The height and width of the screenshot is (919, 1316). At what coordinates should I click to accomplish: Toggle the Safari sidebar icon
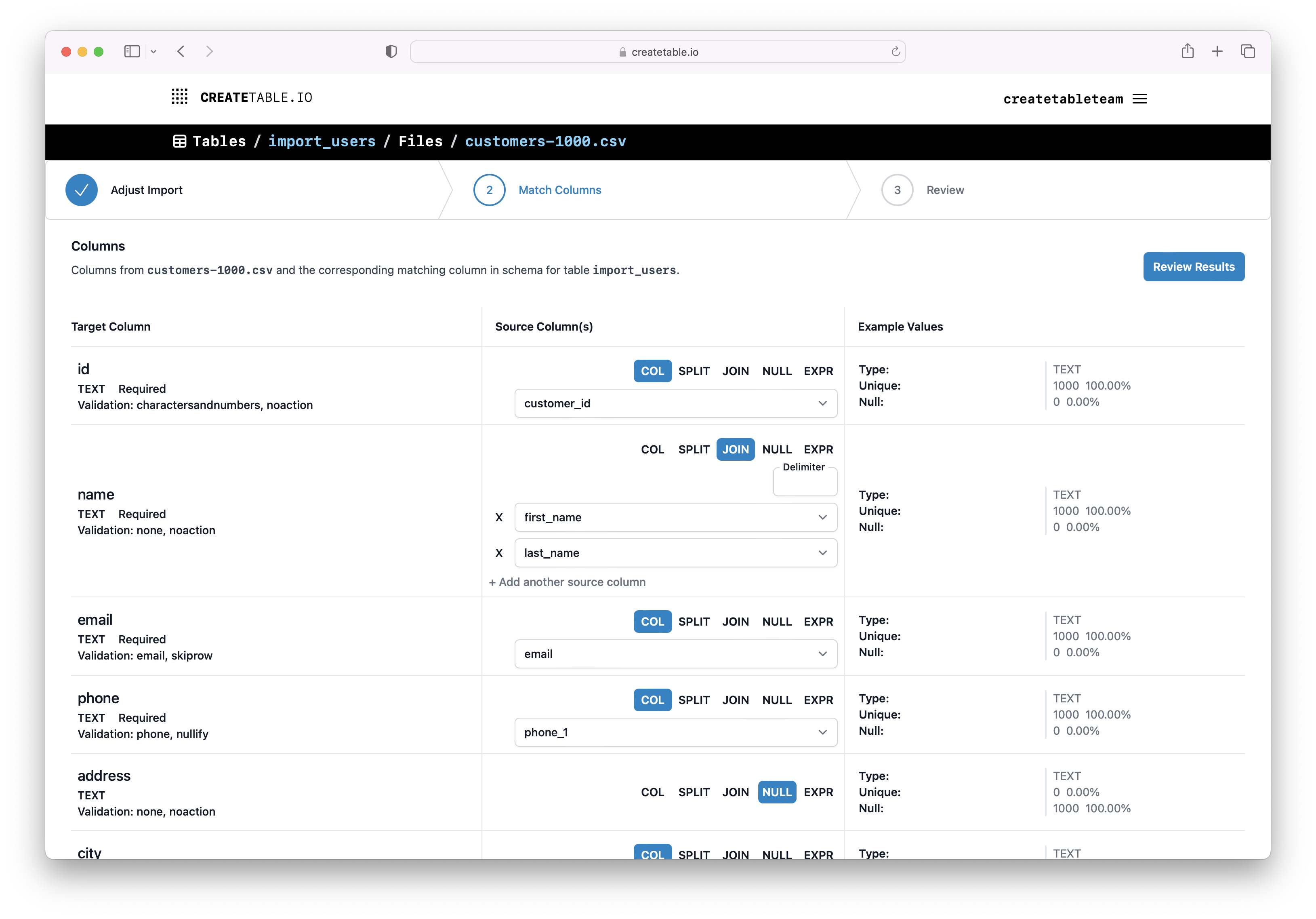coord(132,52)
